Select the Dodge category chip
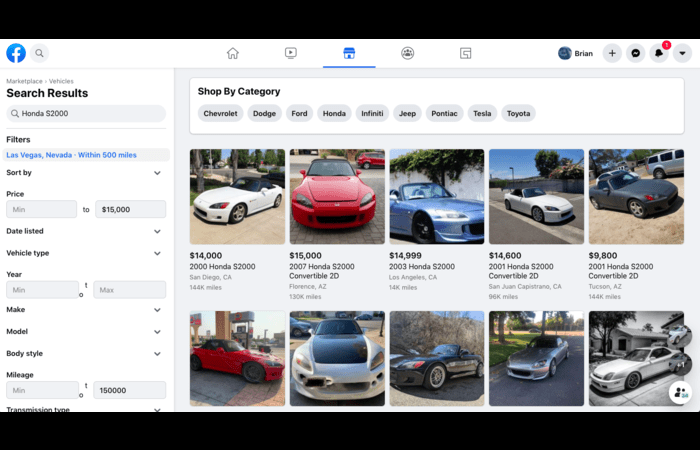This screenshot has width=700, height=450. (264, 113)
